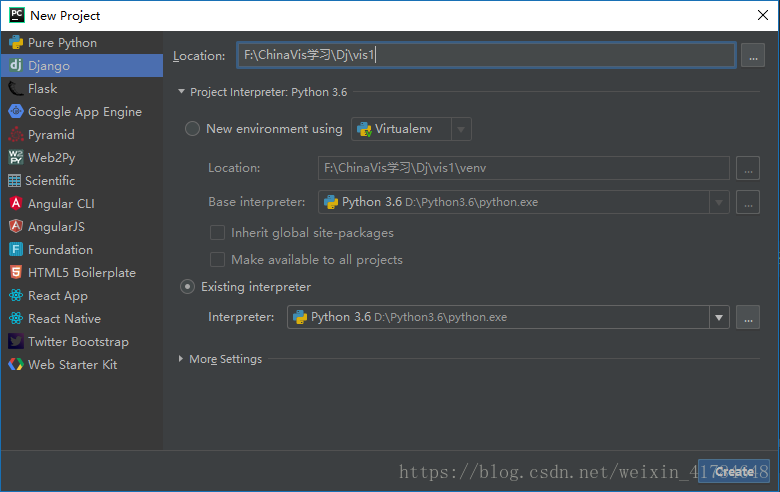Open existing Interpreter dropdown arrow
This screenshot has width=780, height=492.
[x=719, y=317]
